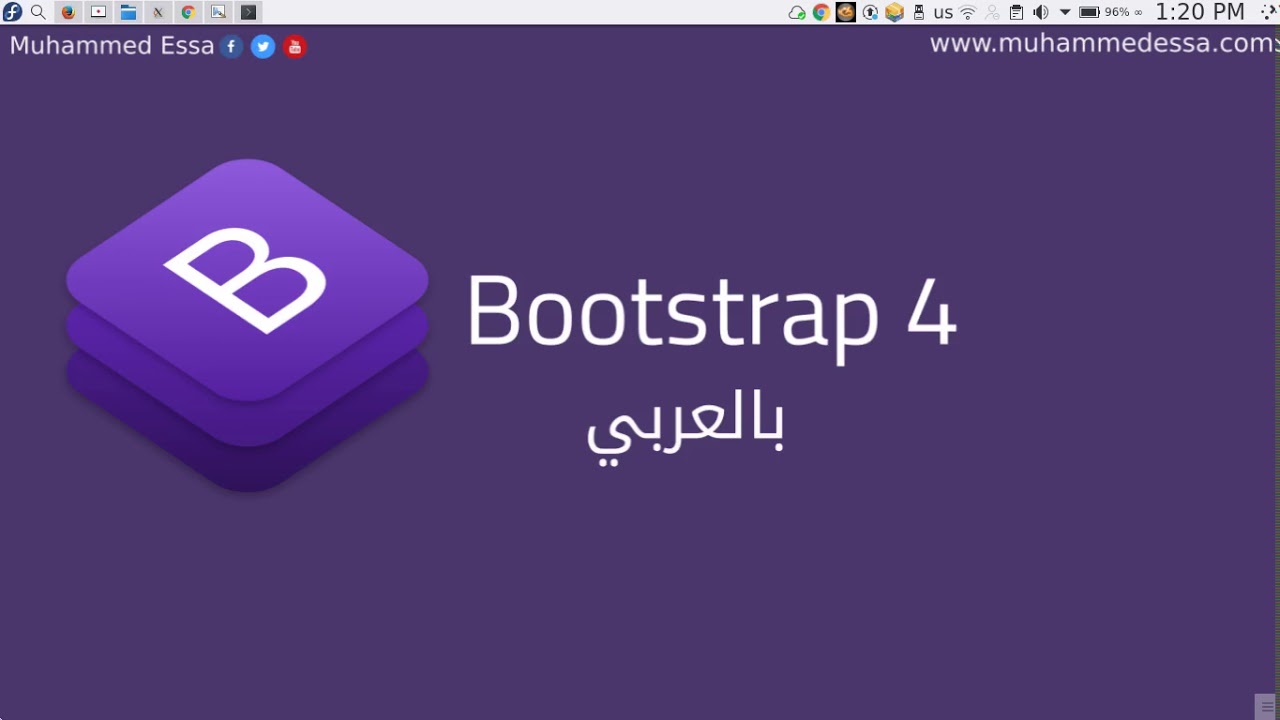The height and width of the screenshot is (720, 1280).
Task: Click the bottom-right corner menu handle
Action: point(1267,706)
